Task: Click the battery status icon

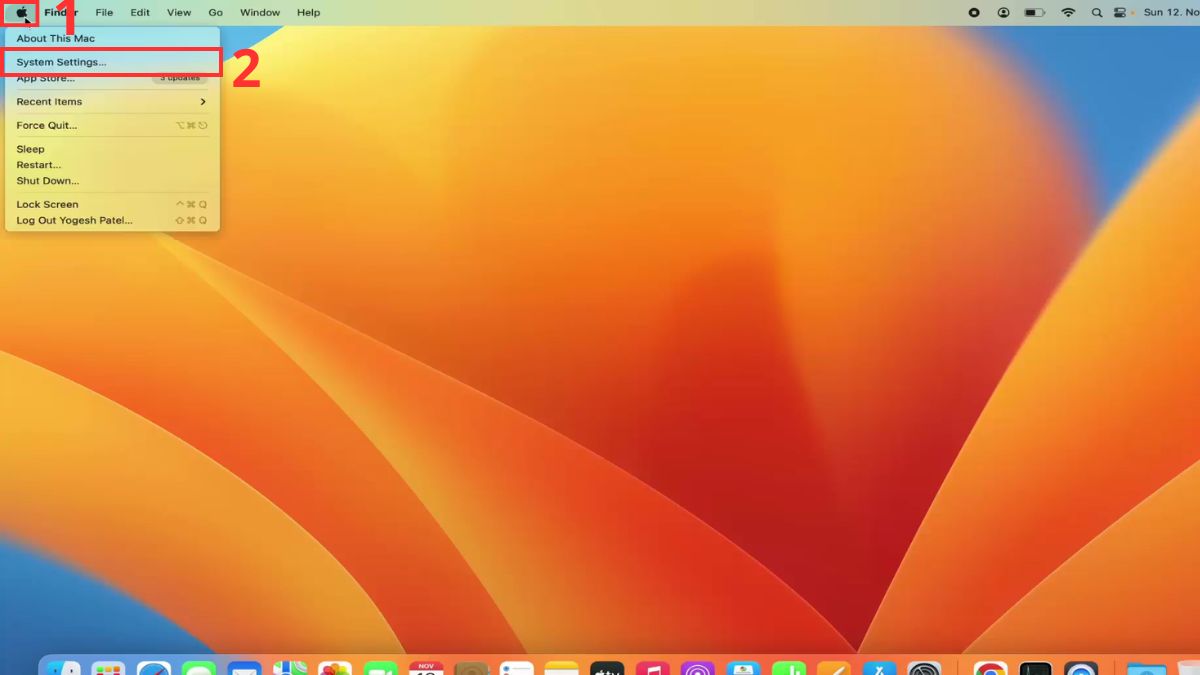Action: pos(1034,13)
